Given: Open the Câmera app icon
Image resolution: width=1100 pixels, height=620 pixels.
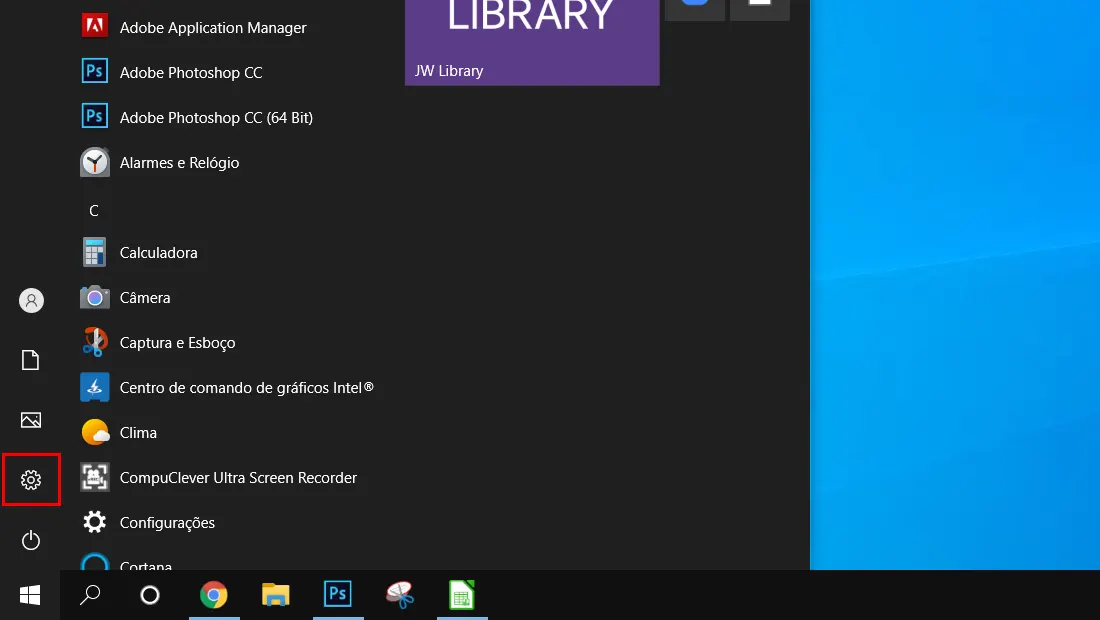Looking at the screenshot, I should click(x=95, y=297).
